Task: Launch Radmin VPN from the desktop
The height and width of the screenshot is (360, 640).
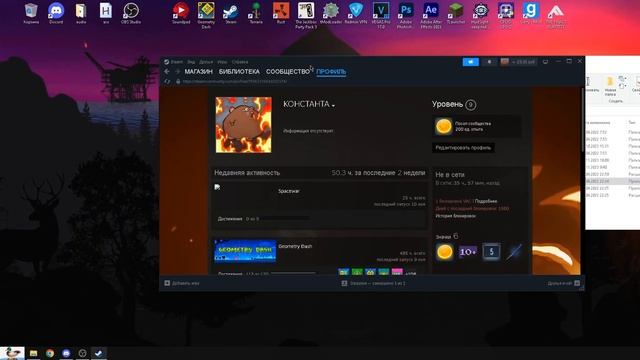Action: click(x=356, y=13)
